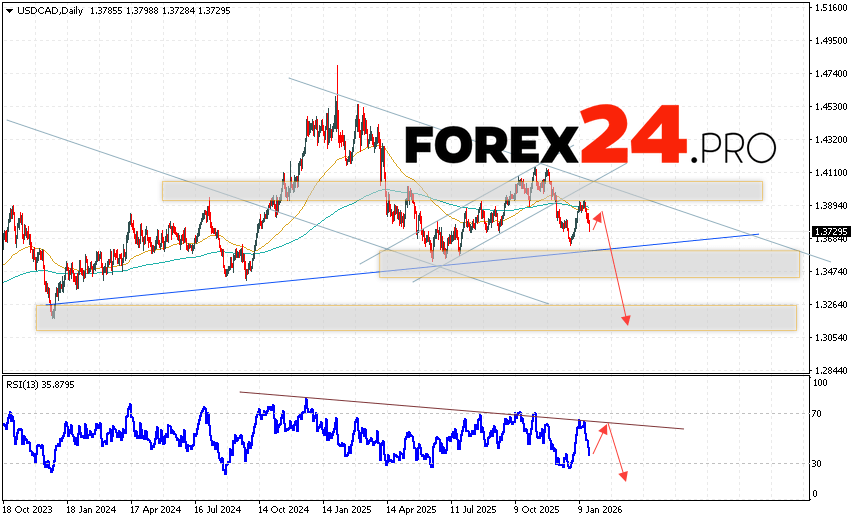Click the 1.45300 price axis label

click(x=831, y=106)
